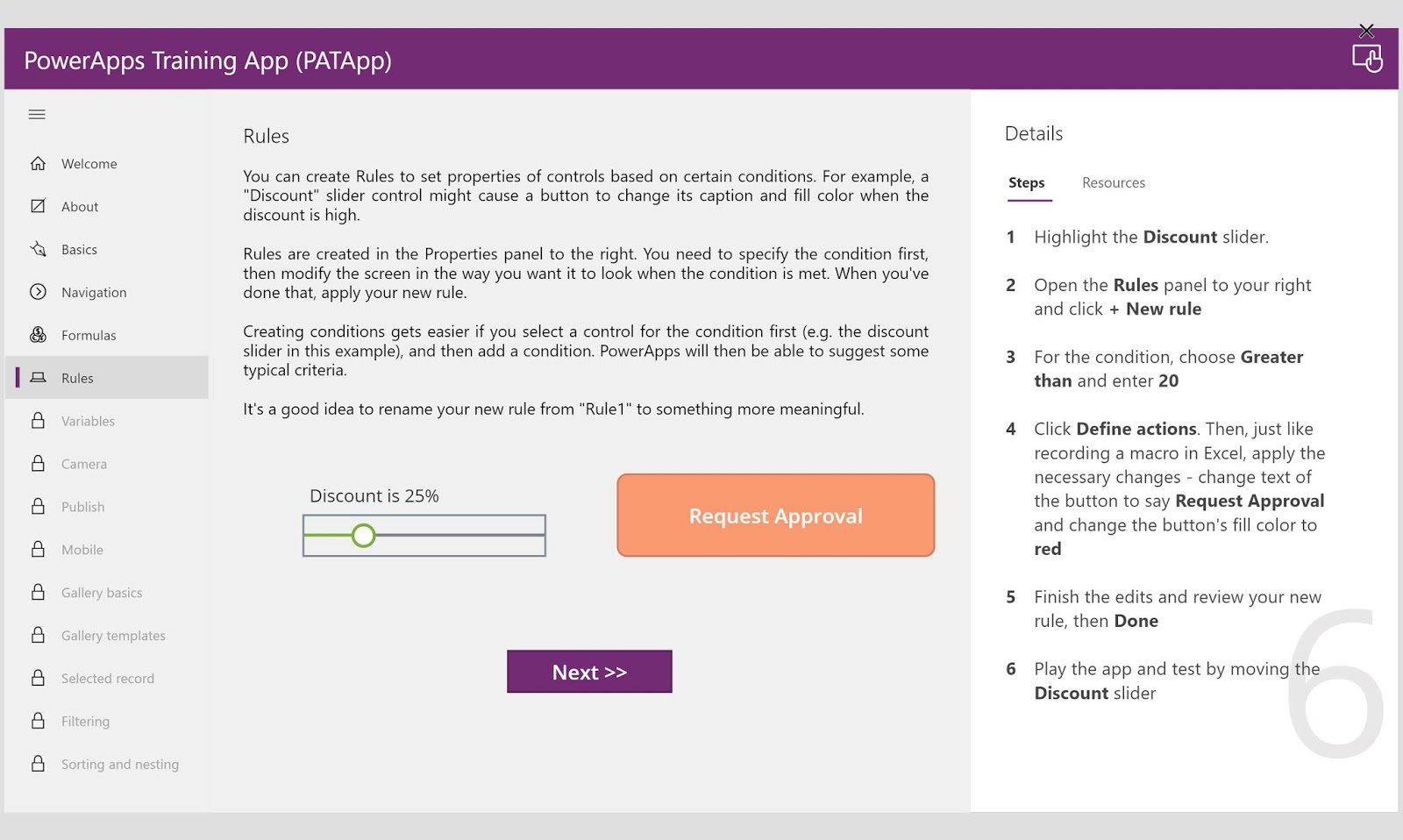1403x840 pixels.
Task: Click the lock icon beside Publish
Action: pyautogui.click(x=38, y=507)
